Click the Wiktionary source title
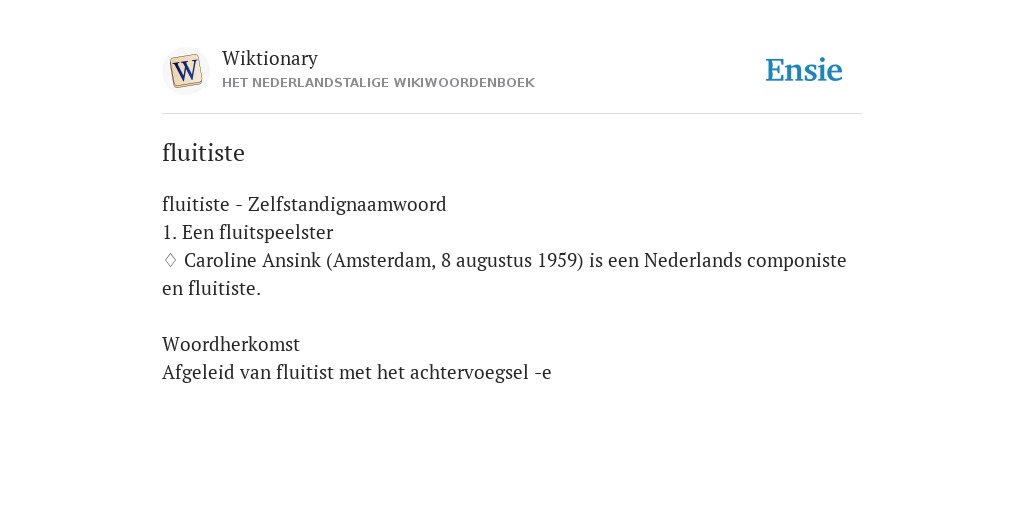Screen dimensions: 1024x512 (x=270, y=58)
